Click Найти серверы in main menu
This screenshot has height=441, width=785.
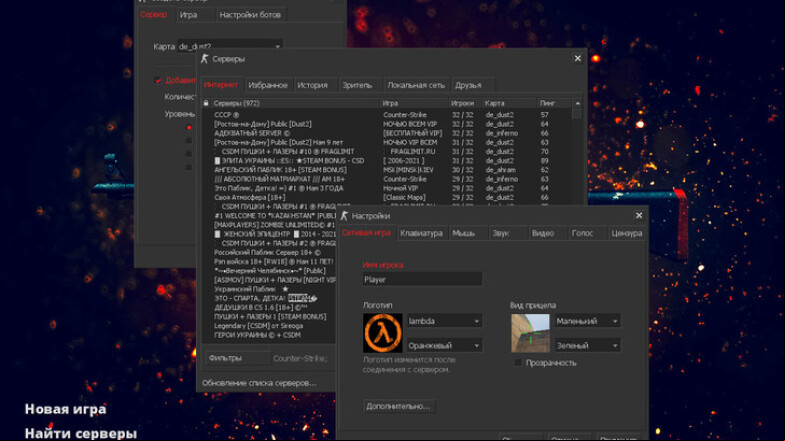click(x=81, y=433)
